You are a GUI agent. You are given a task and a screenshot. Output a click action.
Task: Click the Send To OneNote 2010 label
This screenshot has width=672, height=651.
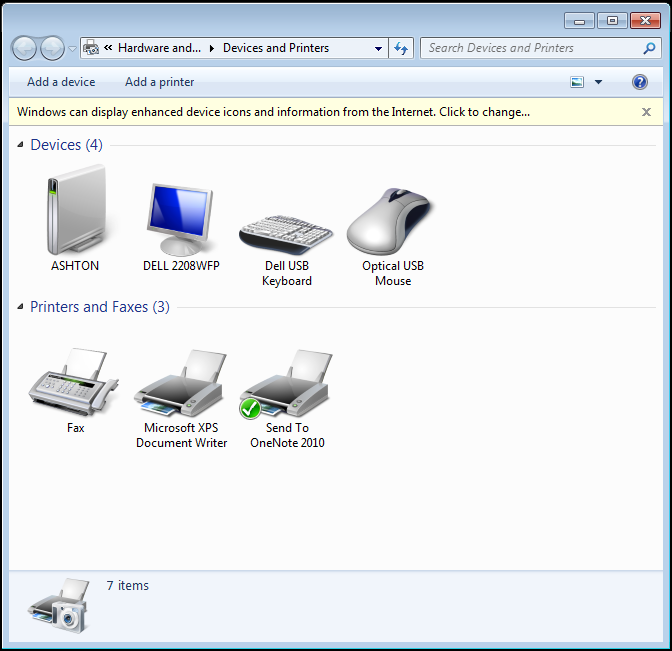point(287,435)
